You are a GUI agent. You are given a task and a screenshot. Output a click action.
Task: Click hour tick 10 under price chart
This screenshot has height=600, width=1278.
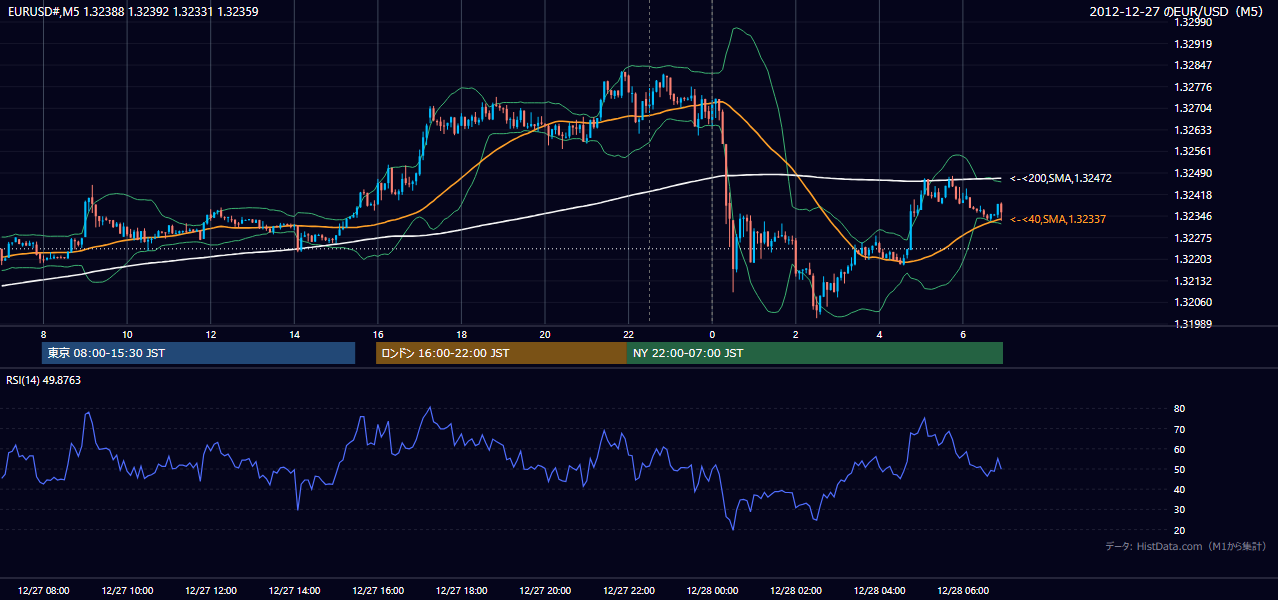click(x=127, y=334)
